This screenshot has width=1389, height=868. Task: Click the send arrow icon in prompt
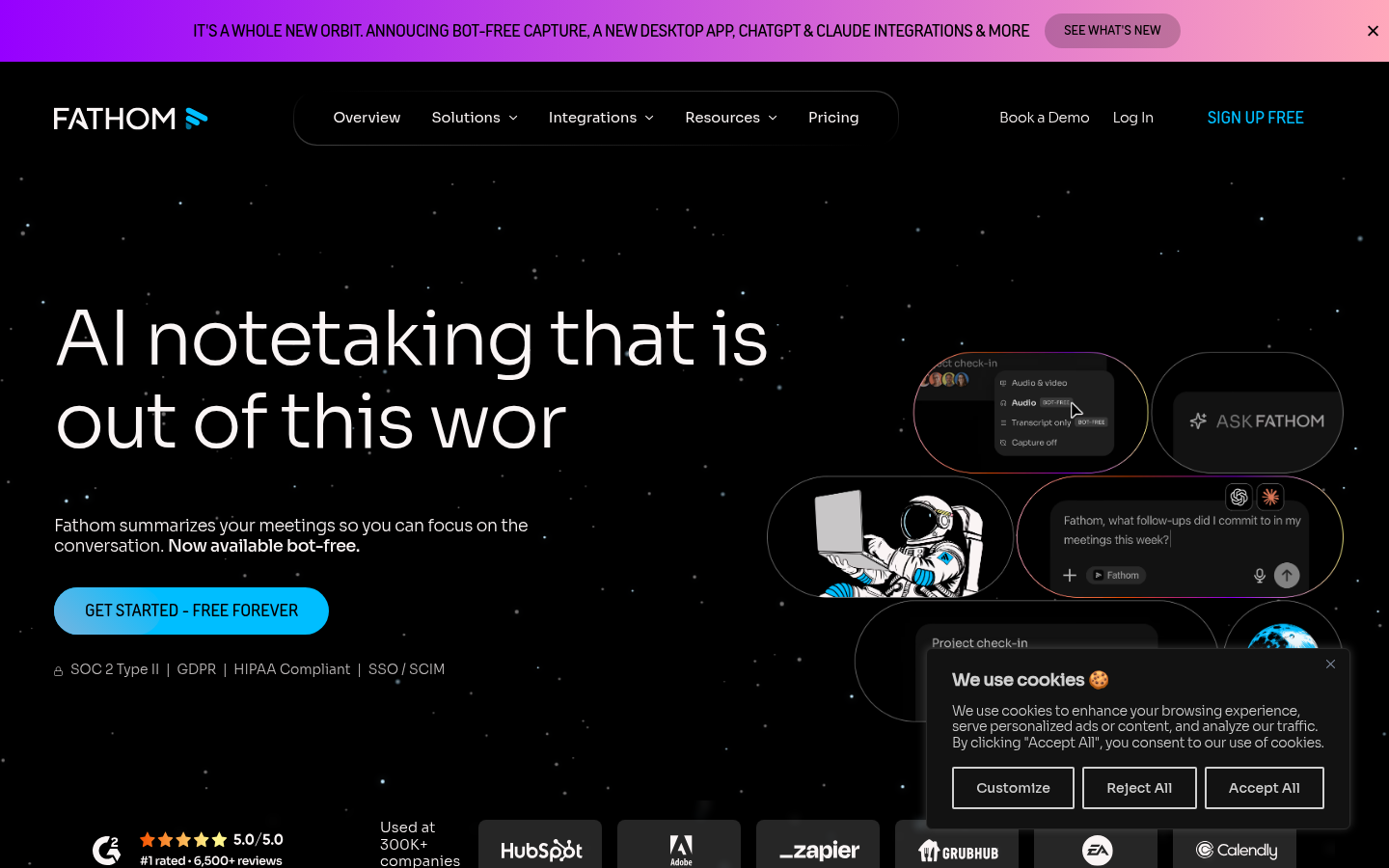click(x=1287, y=576)
